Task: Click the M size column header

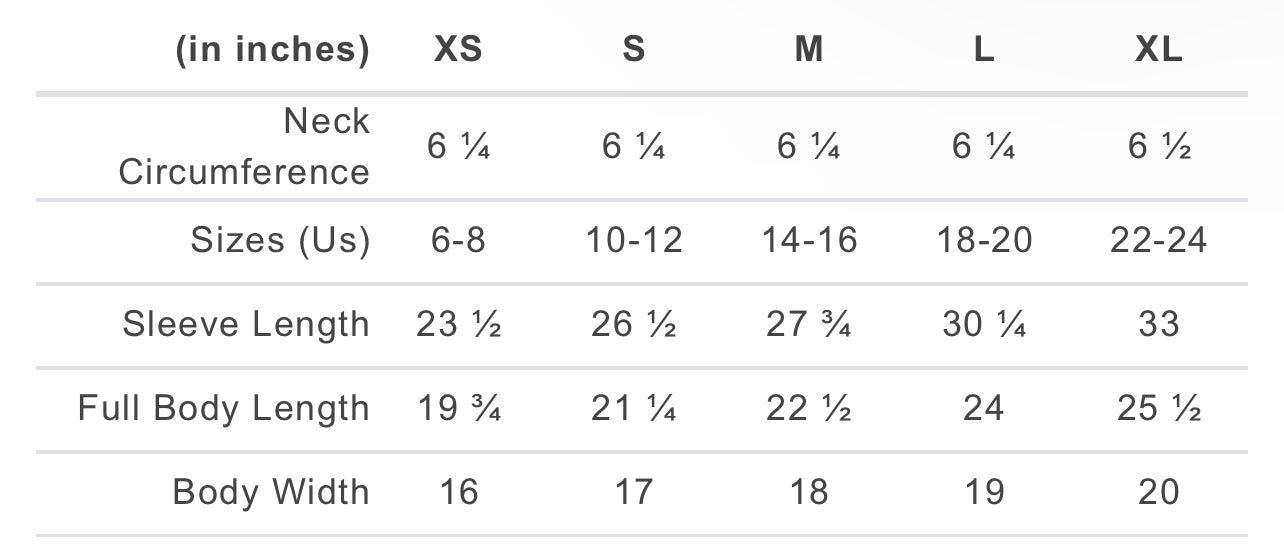Action: (x=809, y=50)
